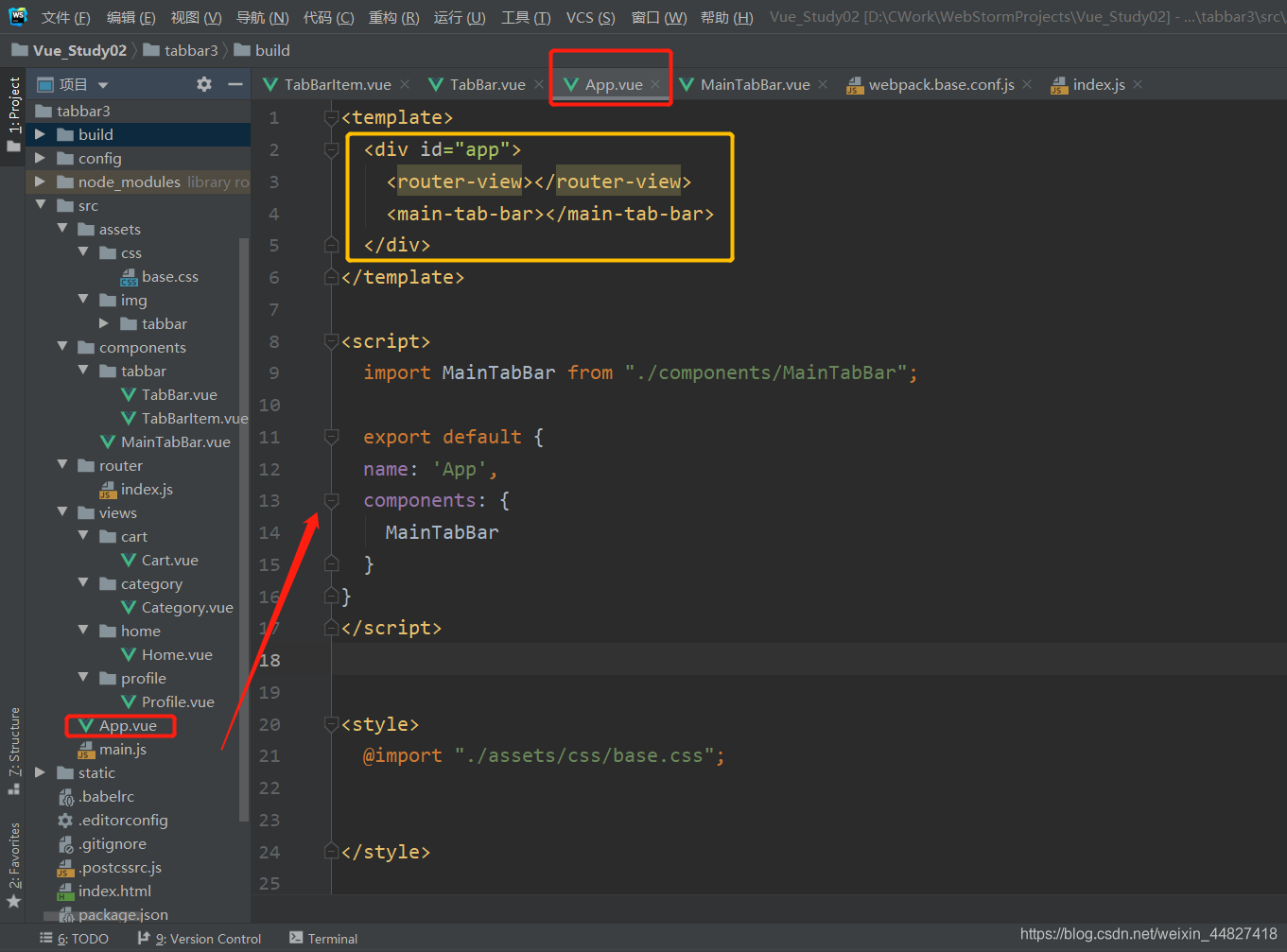Select main.js in the project tree

click(x=112, y=749)
